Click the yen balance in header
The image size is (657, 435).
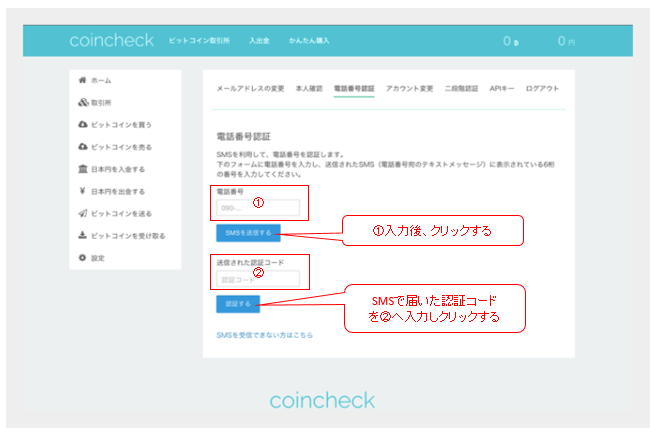pos(566,41)
